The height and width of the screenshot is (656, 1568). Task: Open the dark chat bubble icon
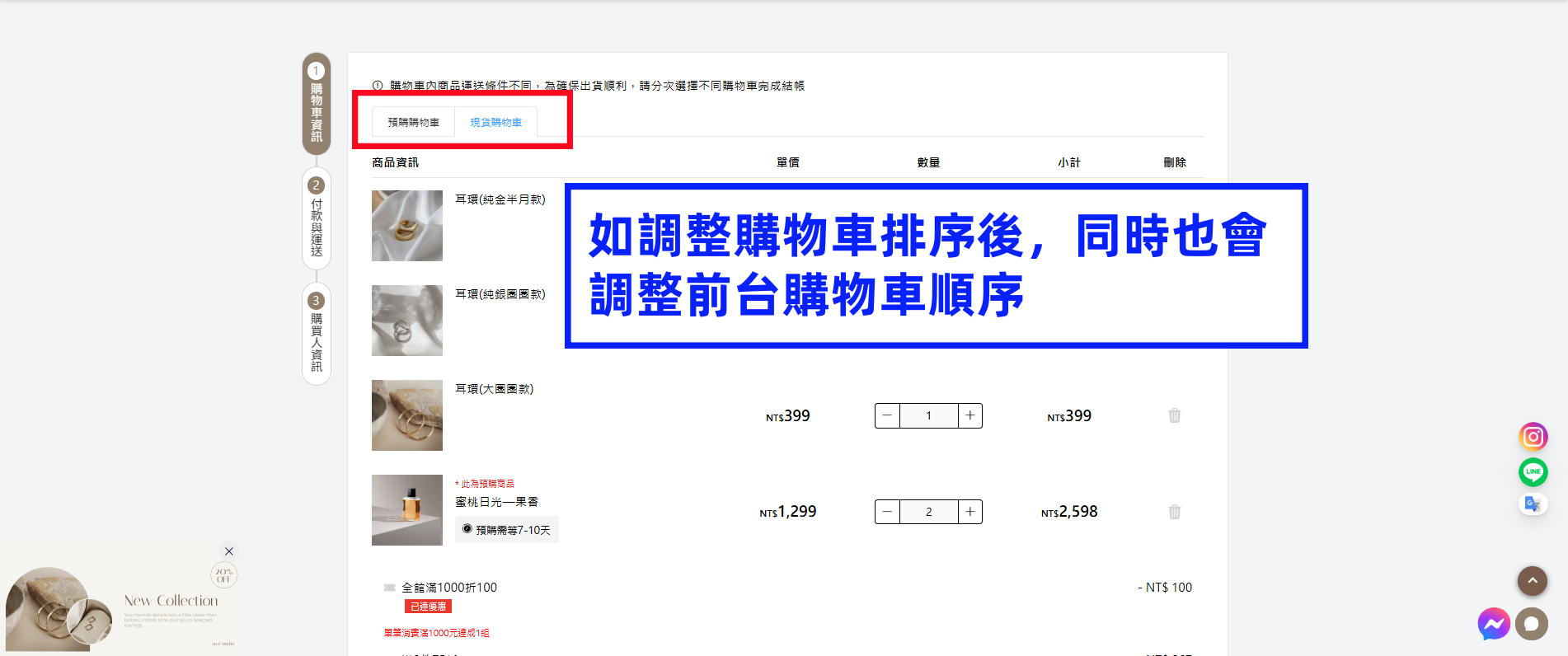(1532, 624)
